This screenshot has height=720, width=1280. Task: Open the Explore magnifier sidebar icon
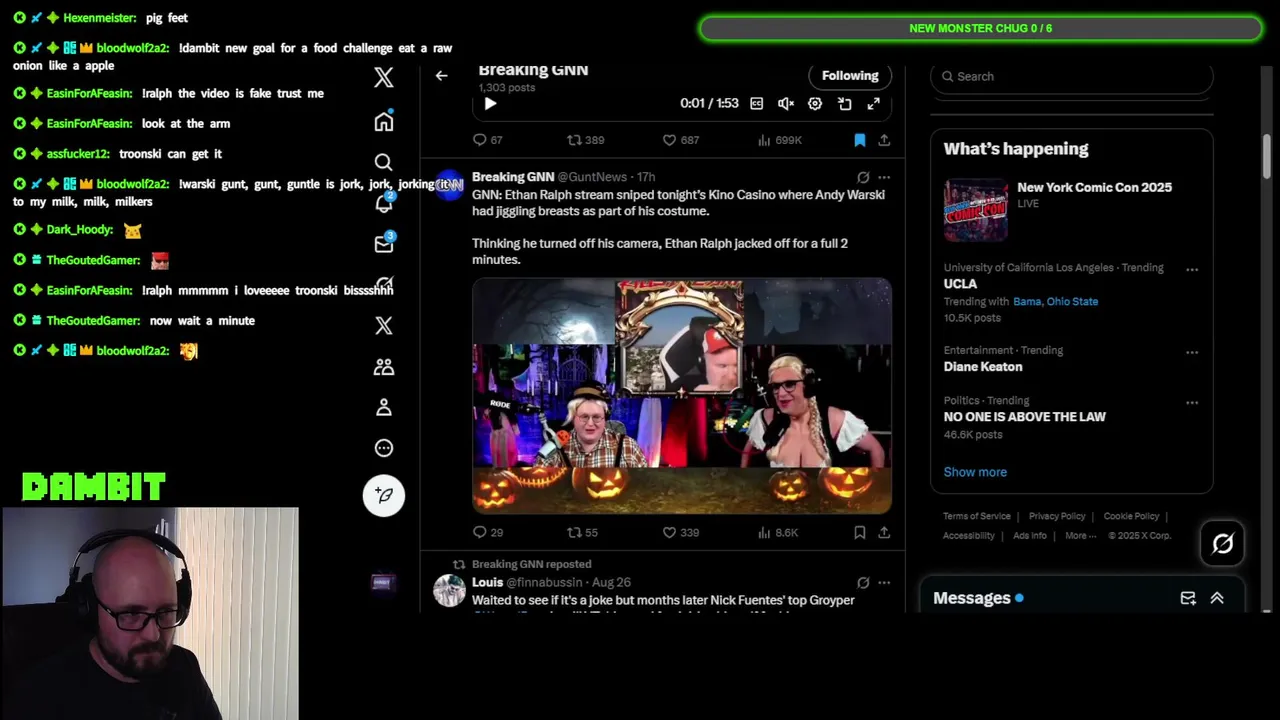coord(384,162)
